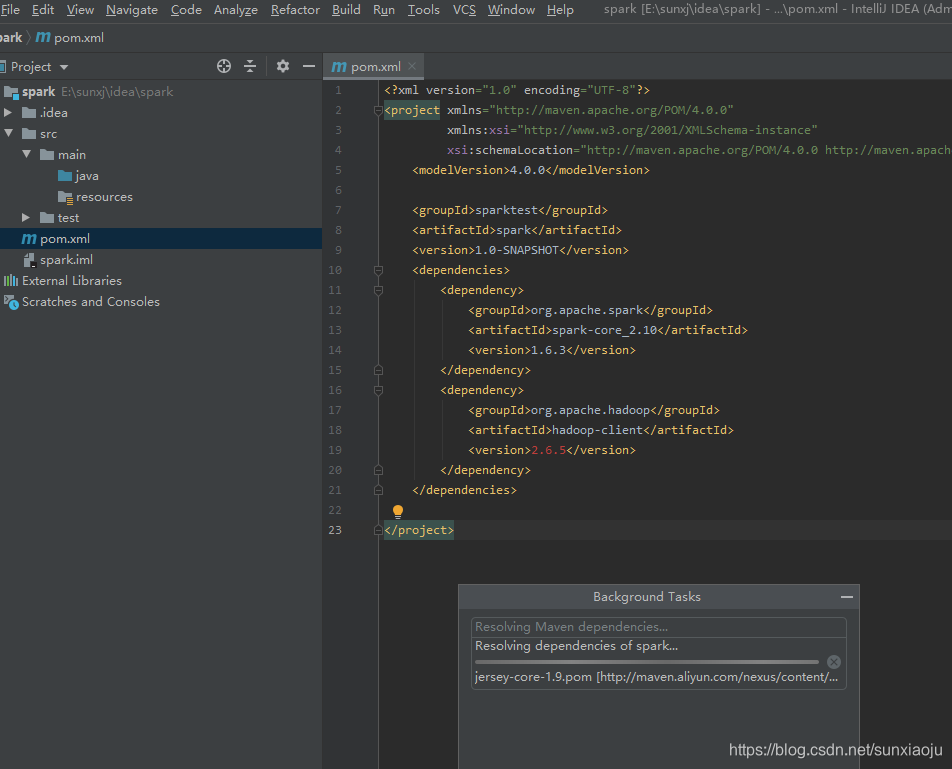
Task: Click the Scratches and Consoles icon
Action: 12,302
